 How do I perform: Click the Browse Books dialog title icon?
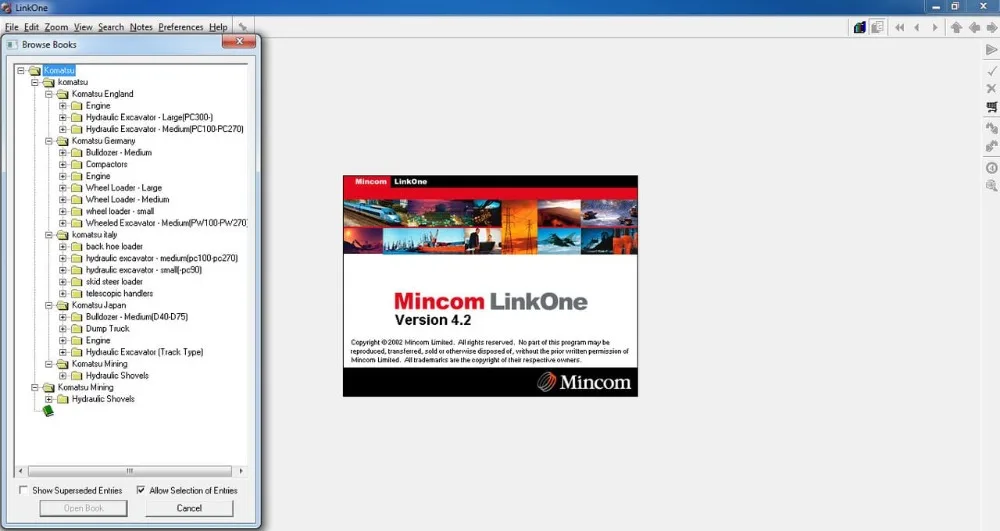tap(12, 45)
